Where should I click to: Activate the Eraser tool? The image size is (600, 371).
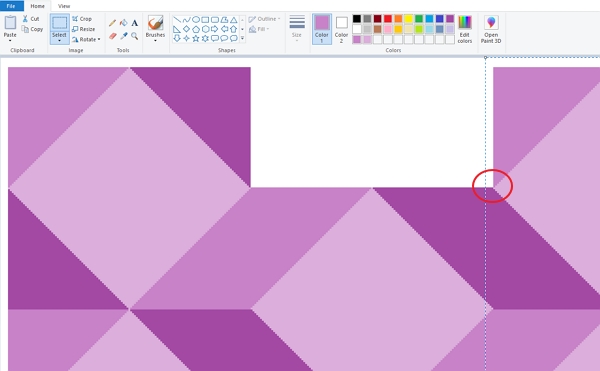point(112,36)
